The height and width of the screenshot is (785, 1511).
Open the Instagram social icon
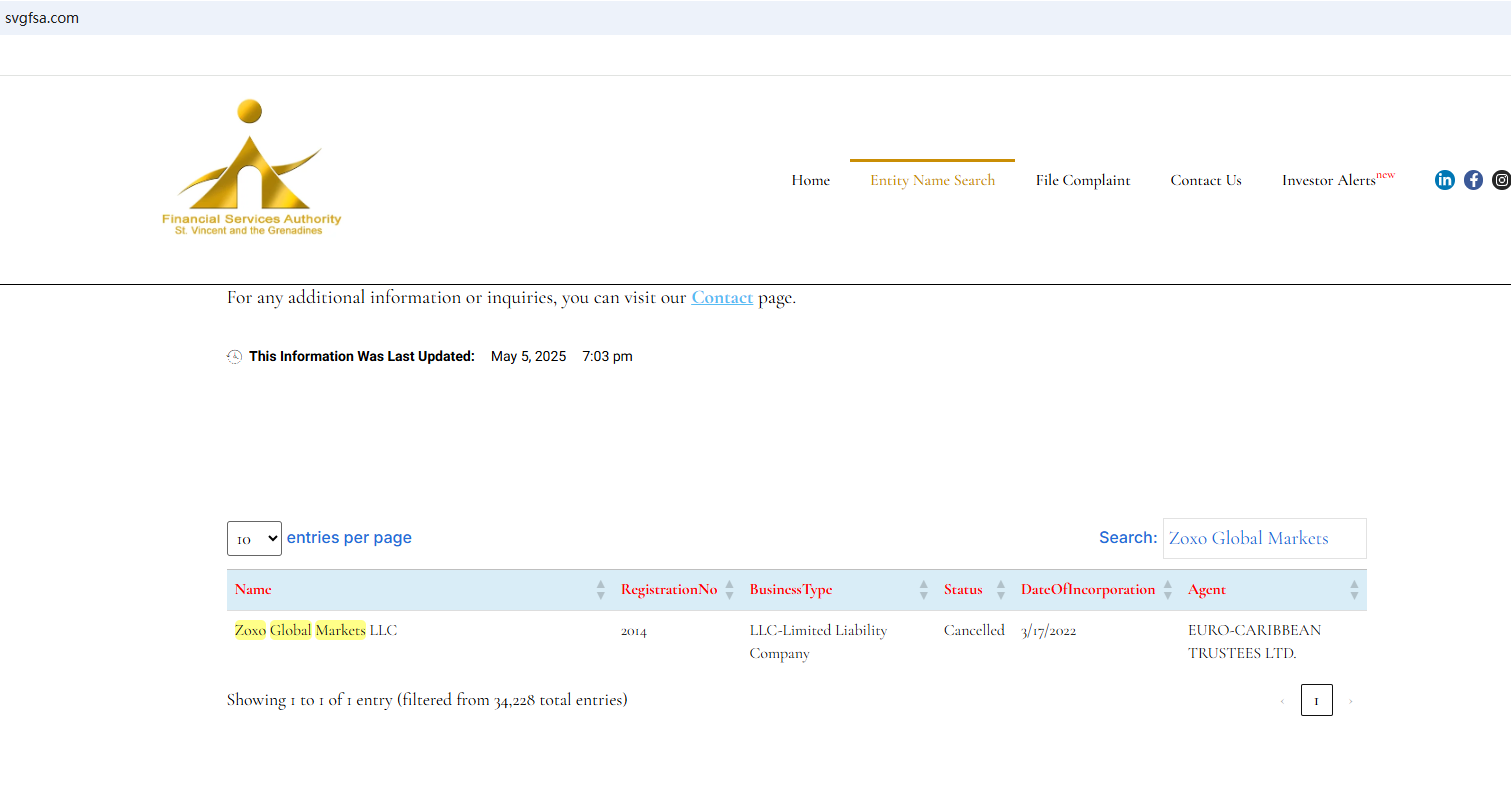click(1501, 180)
